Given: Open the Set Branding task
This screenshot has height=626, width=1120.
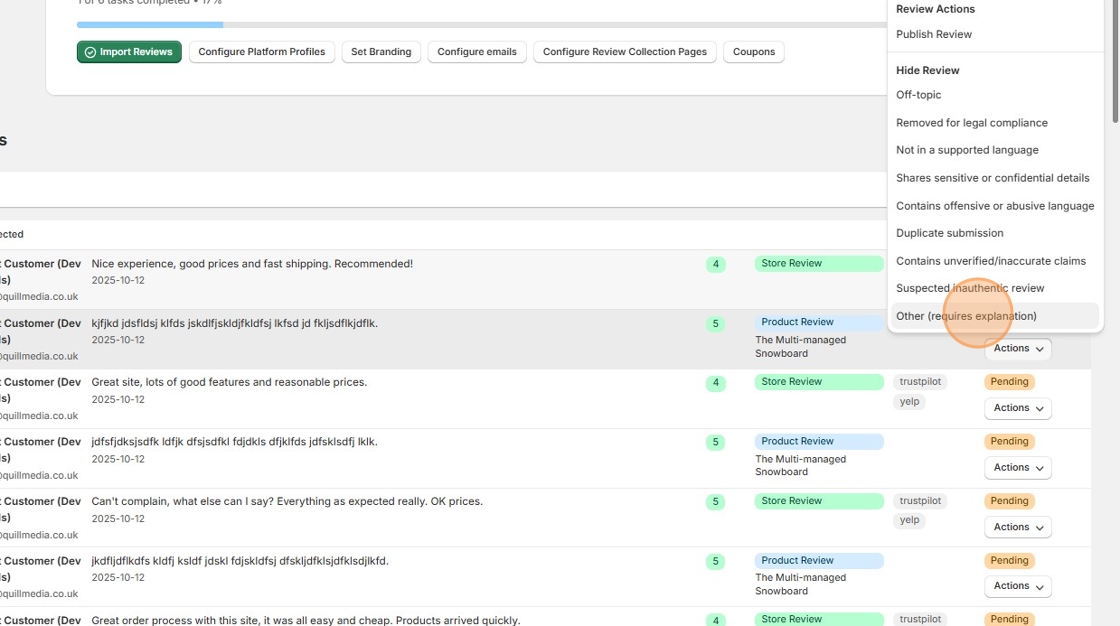Looking at the screenshot, I should [381, 52].
